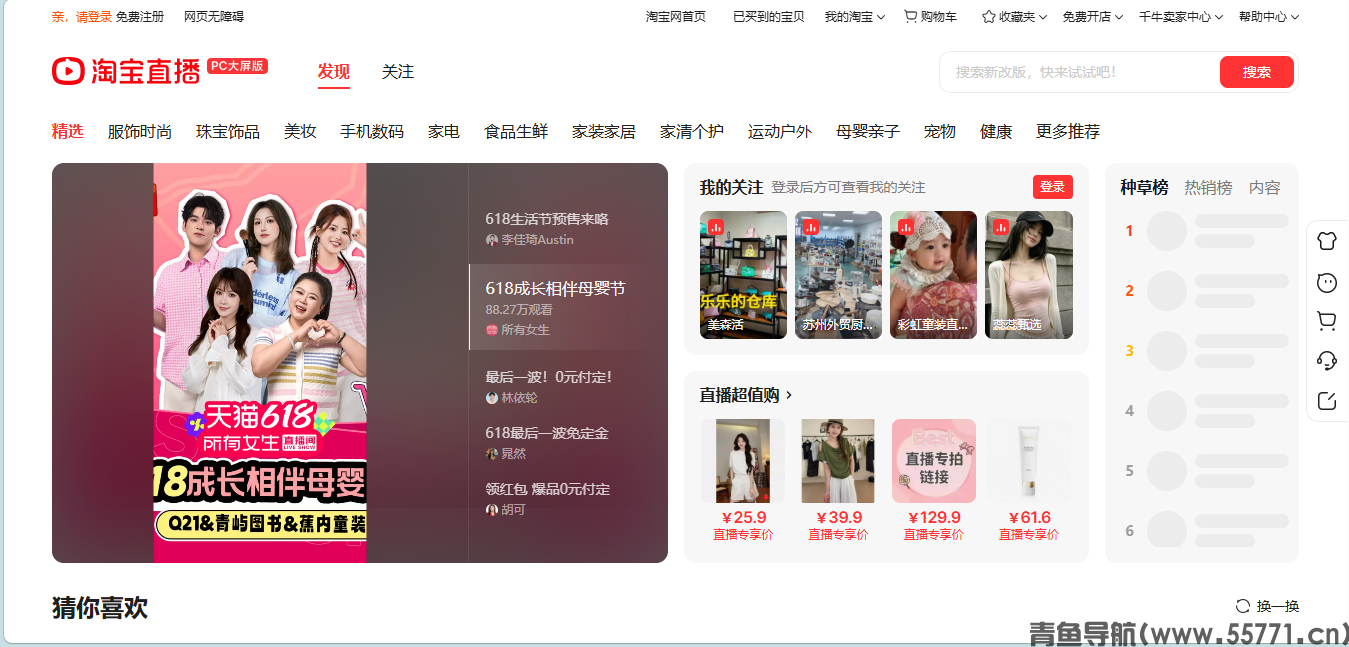Screen dimensions: 1349x647
Task: Click the feedback edit sidebar icon
Action: click(1327, 401)
